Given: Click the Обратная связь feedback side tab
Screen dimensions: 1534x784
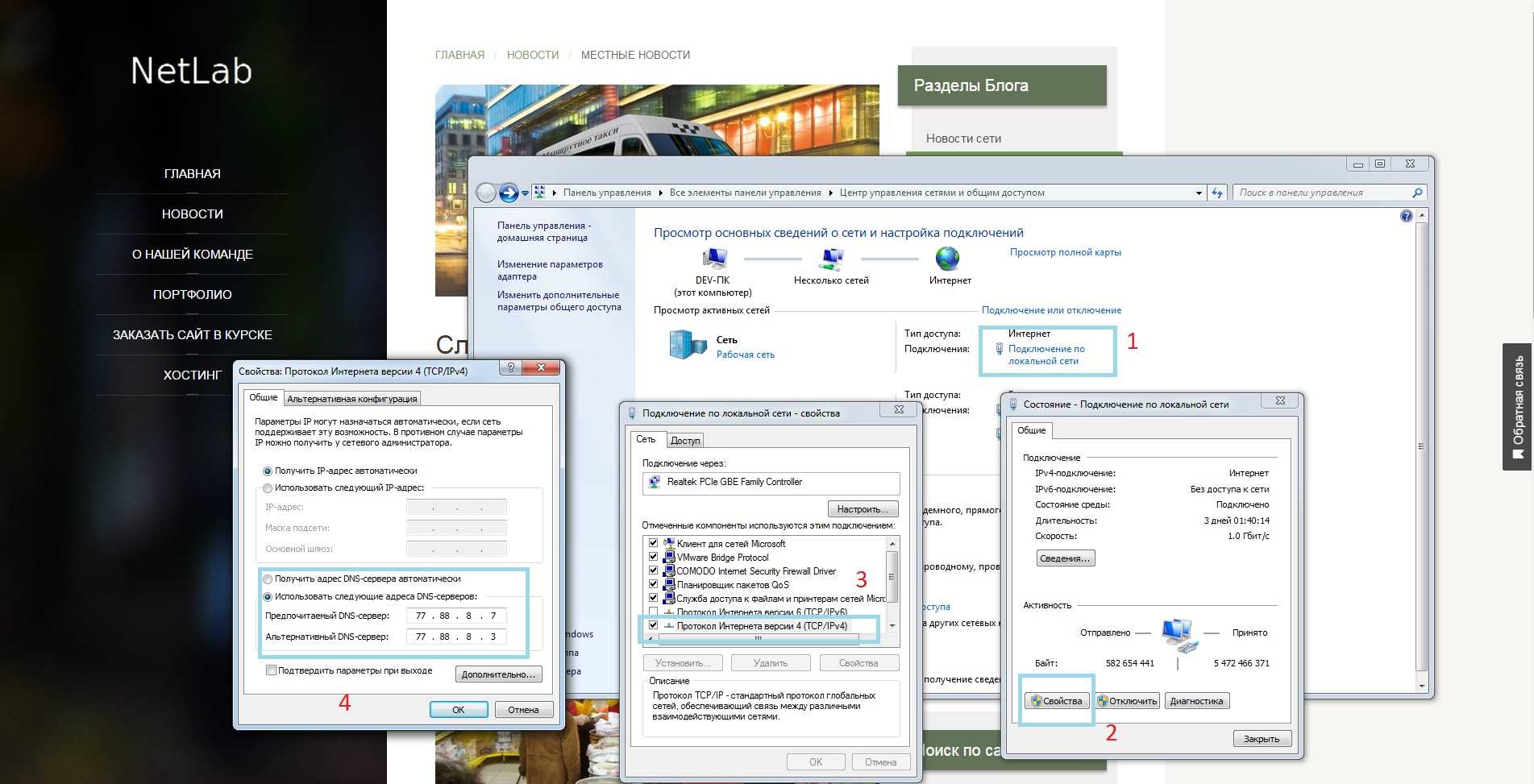Looking at the screenshot, I should [x=1518, y=407].
